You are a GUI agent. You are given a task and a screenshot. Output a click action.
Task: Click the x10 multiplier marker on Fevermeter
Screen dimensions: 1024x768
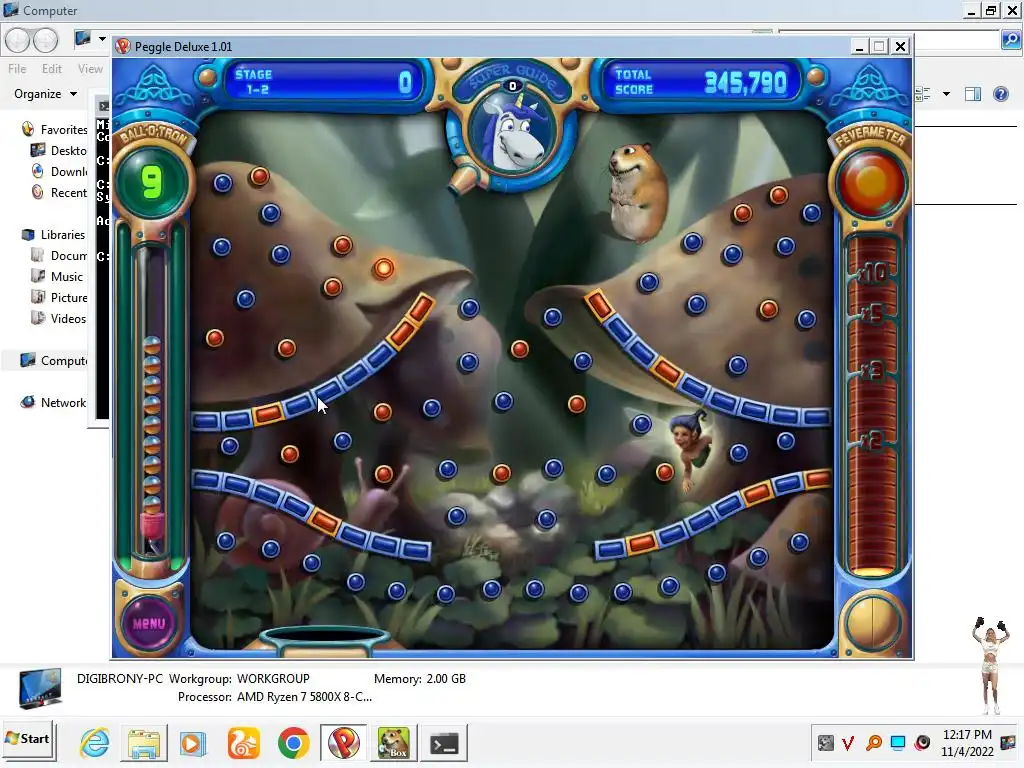[x=872, y=271]
